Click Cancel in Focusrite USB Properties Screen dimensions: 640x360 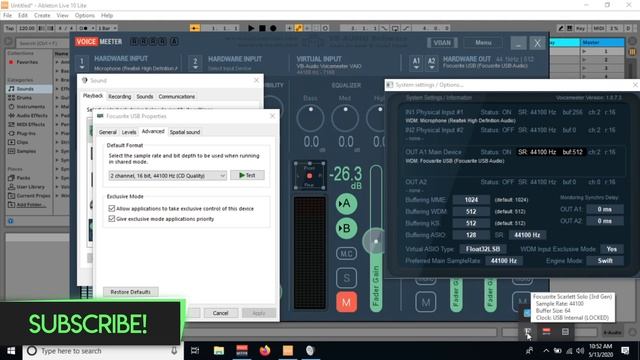[220, 313]
